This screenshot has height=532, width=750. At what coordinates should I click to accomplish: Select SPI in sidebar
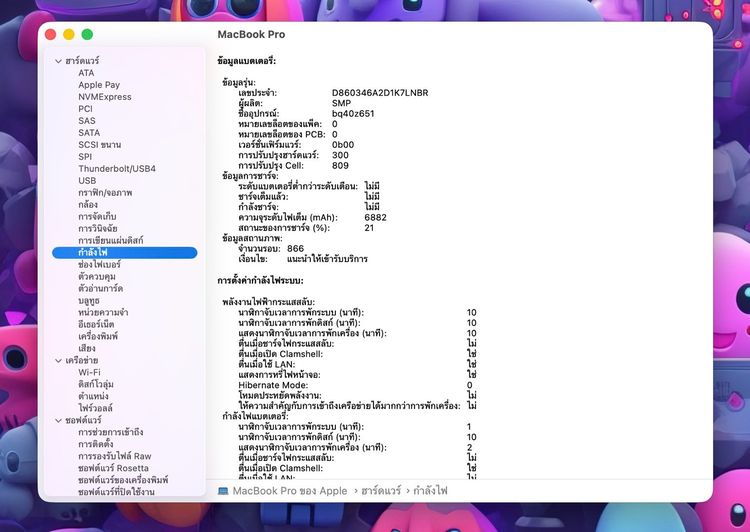tap(85, 156)
